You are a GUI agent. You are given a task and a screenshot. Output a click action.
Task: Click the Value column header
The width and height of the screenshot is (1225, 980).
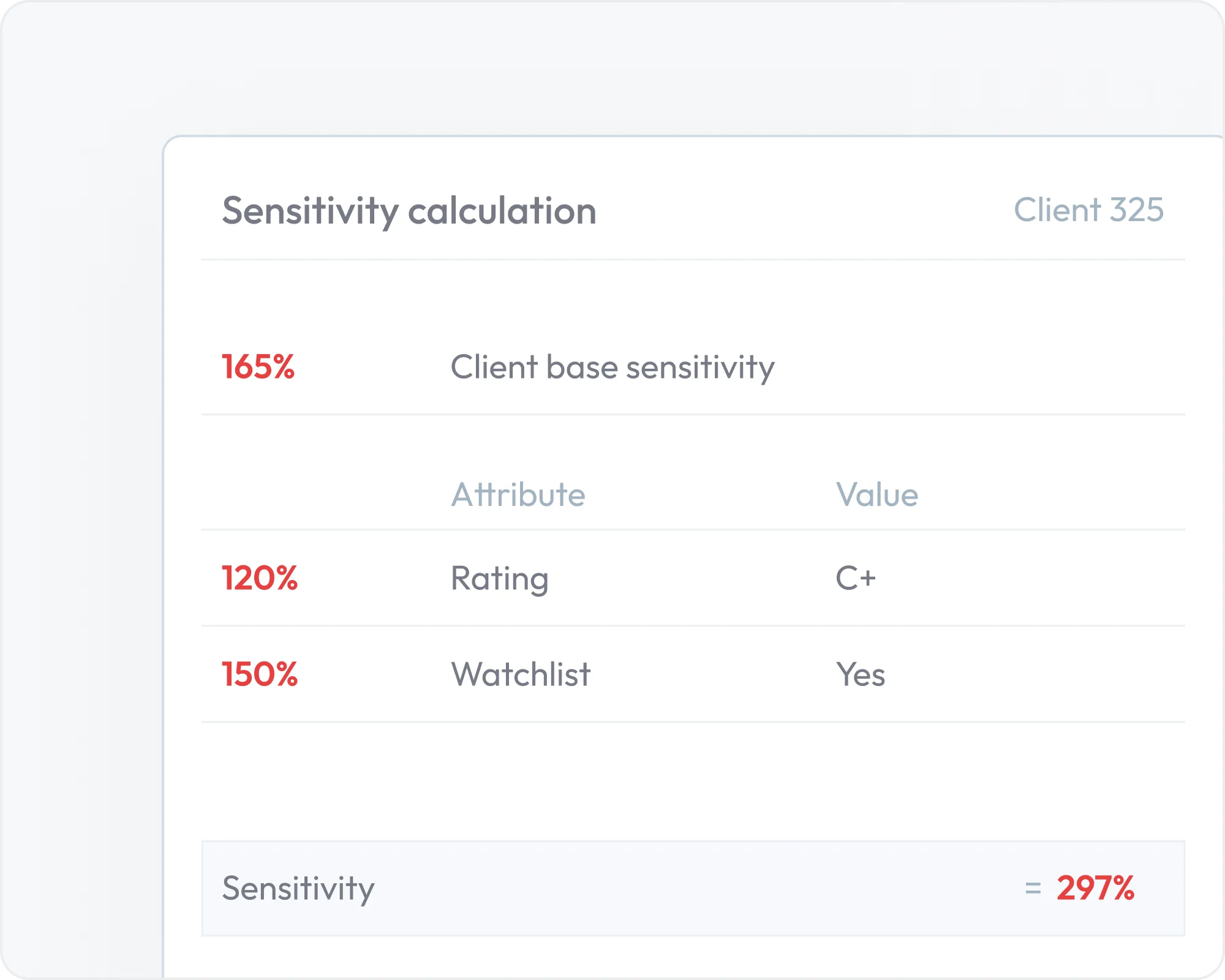pyautogui.click(x=877, y=494)
